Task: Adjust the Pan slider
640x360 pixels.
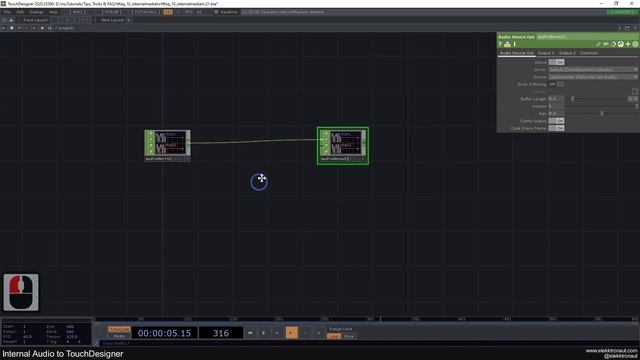Action: pos(602,113)
